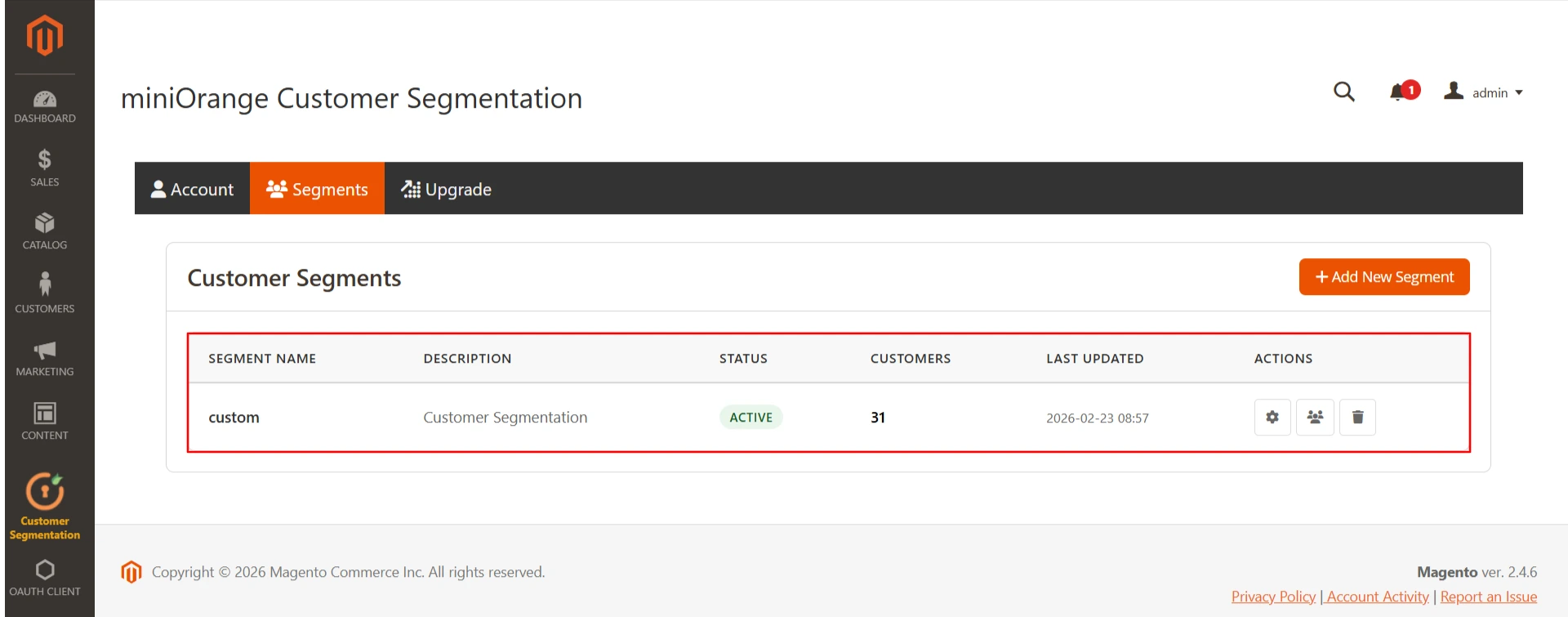The height and width of the screenshot is (617, 1568).
Task: Open the notifications bell
Action: 1404,92
